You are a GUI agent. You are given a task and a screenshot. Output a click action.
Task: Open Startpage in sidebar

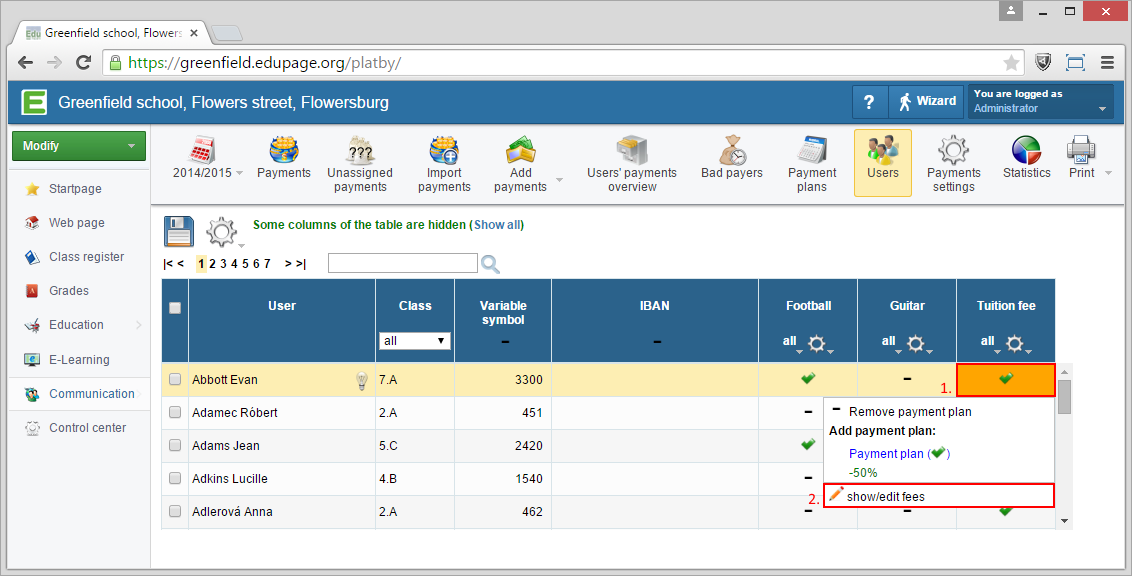tap(75, 189)
